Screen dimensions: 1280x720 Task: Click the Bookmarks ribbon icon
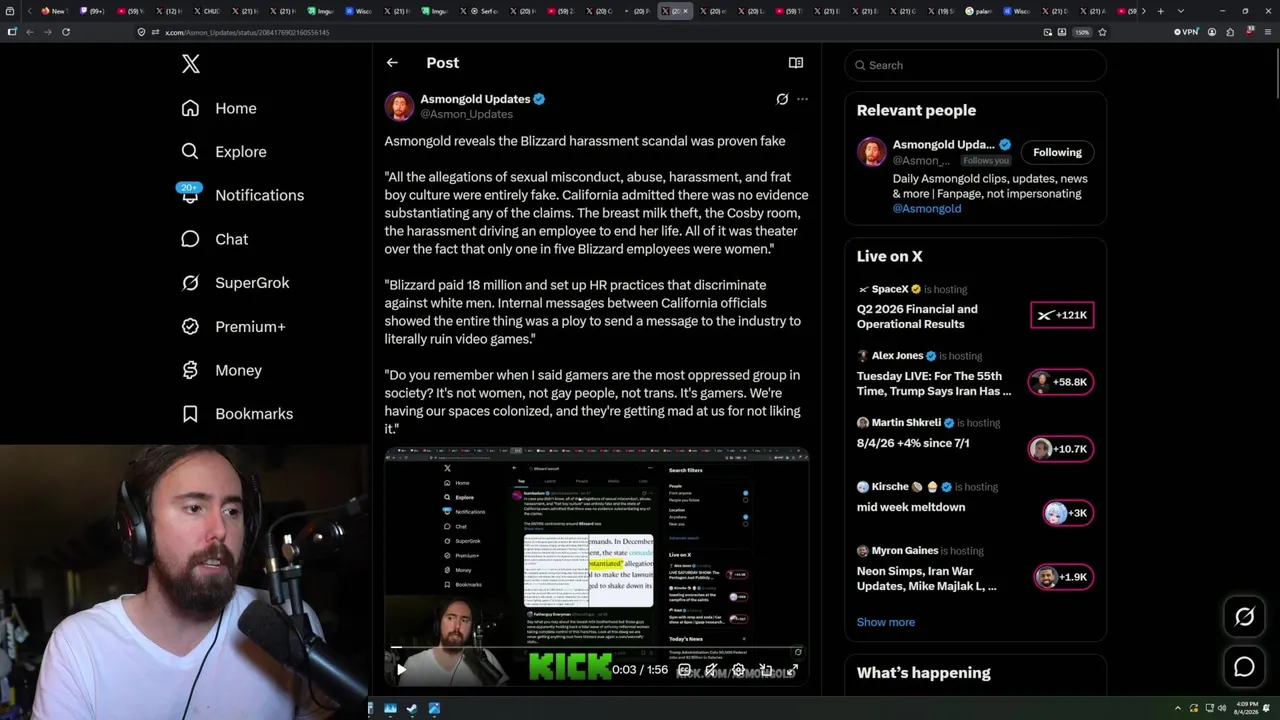click(x=190, y=414)
